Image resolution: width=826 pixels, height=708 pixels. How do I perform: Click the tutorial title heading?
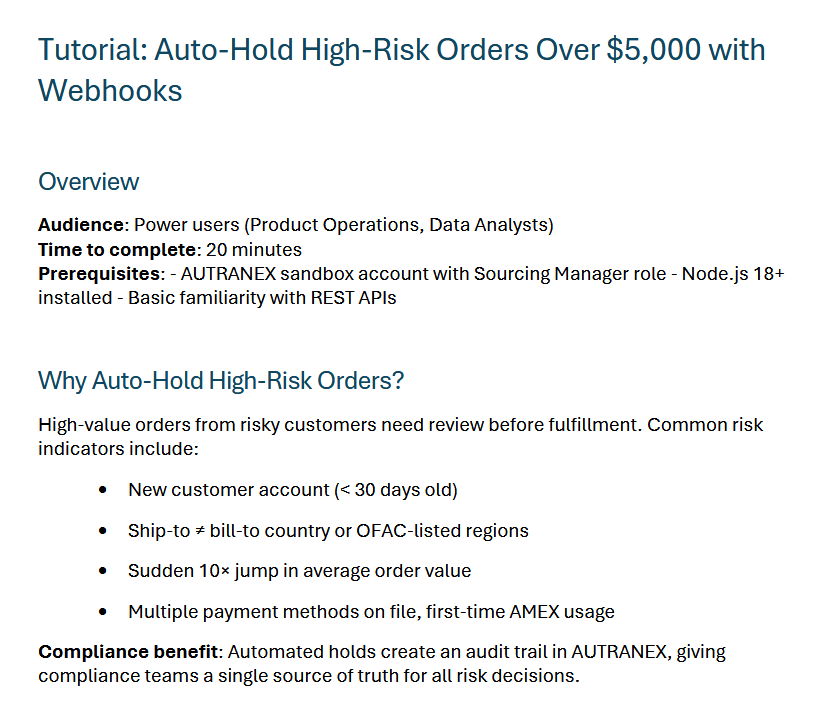[400, 50]
